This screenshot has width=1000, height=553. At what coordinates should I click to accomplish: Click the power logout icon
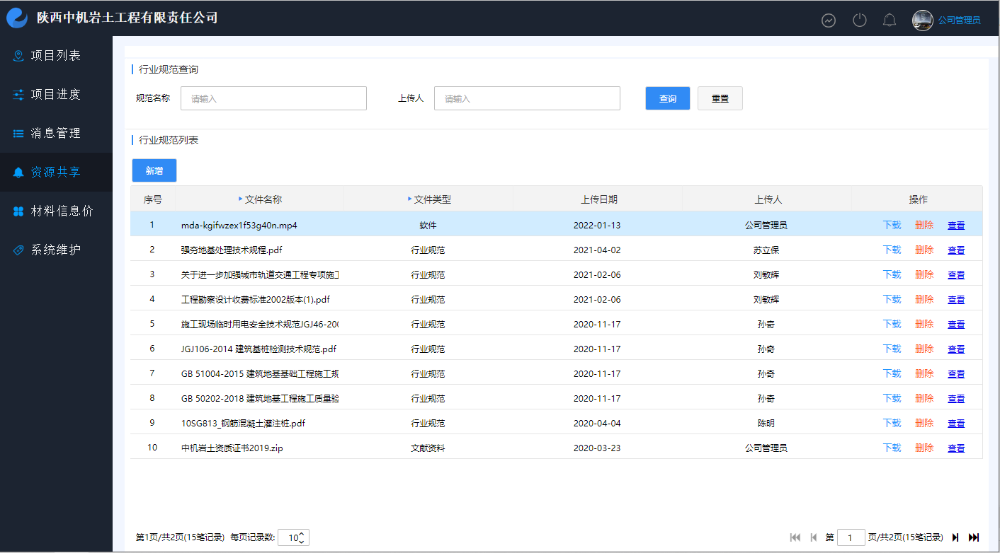[x=859, y=20]
